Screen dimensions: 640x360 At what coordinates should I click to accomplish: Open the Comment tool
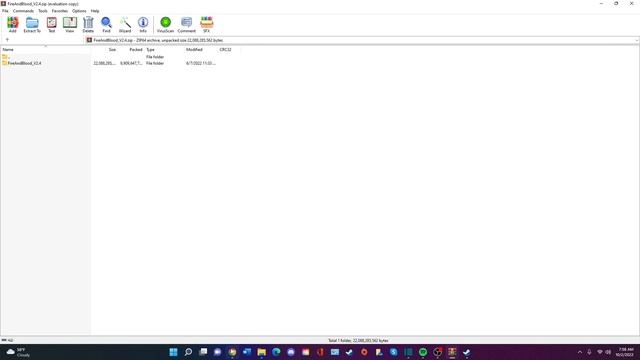pyautogui.click(x=187, y=24)
